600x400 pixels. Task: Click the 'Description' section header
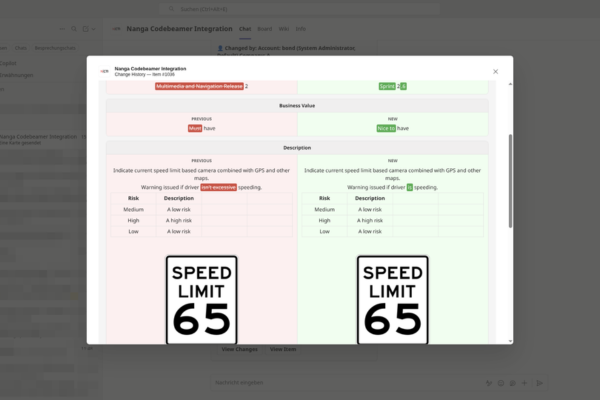click(297, 148)
